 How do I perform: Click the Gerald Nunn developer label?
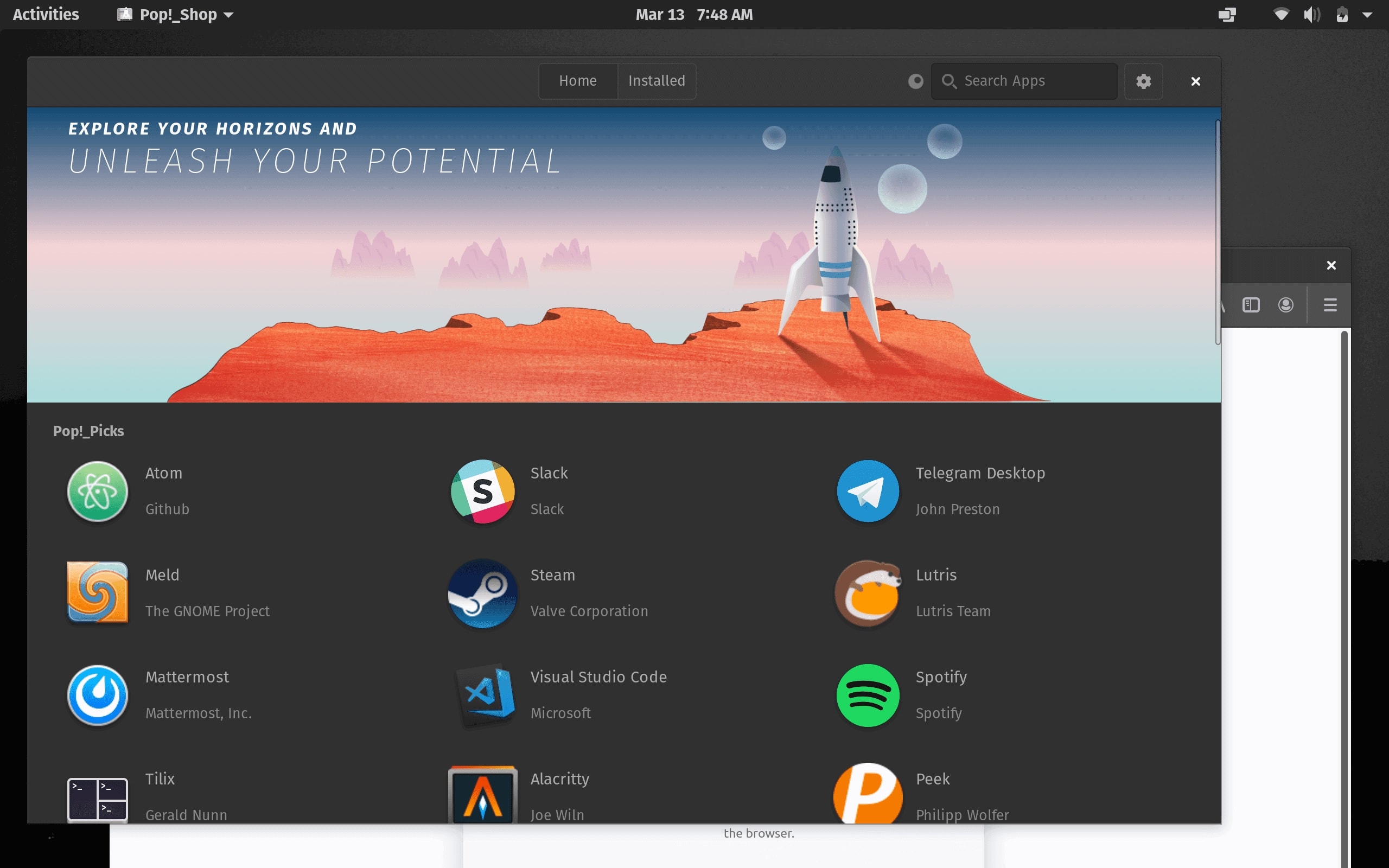pos(186,815)
